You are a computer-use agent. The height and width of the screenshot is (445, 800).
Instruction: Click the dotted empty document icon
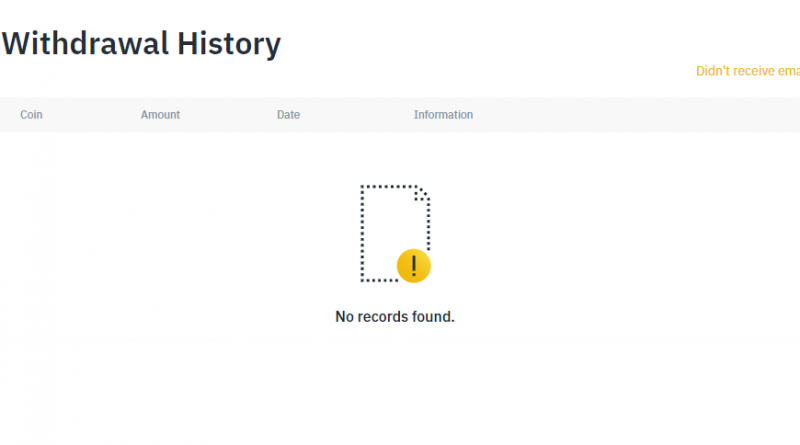tap(395, 234)
